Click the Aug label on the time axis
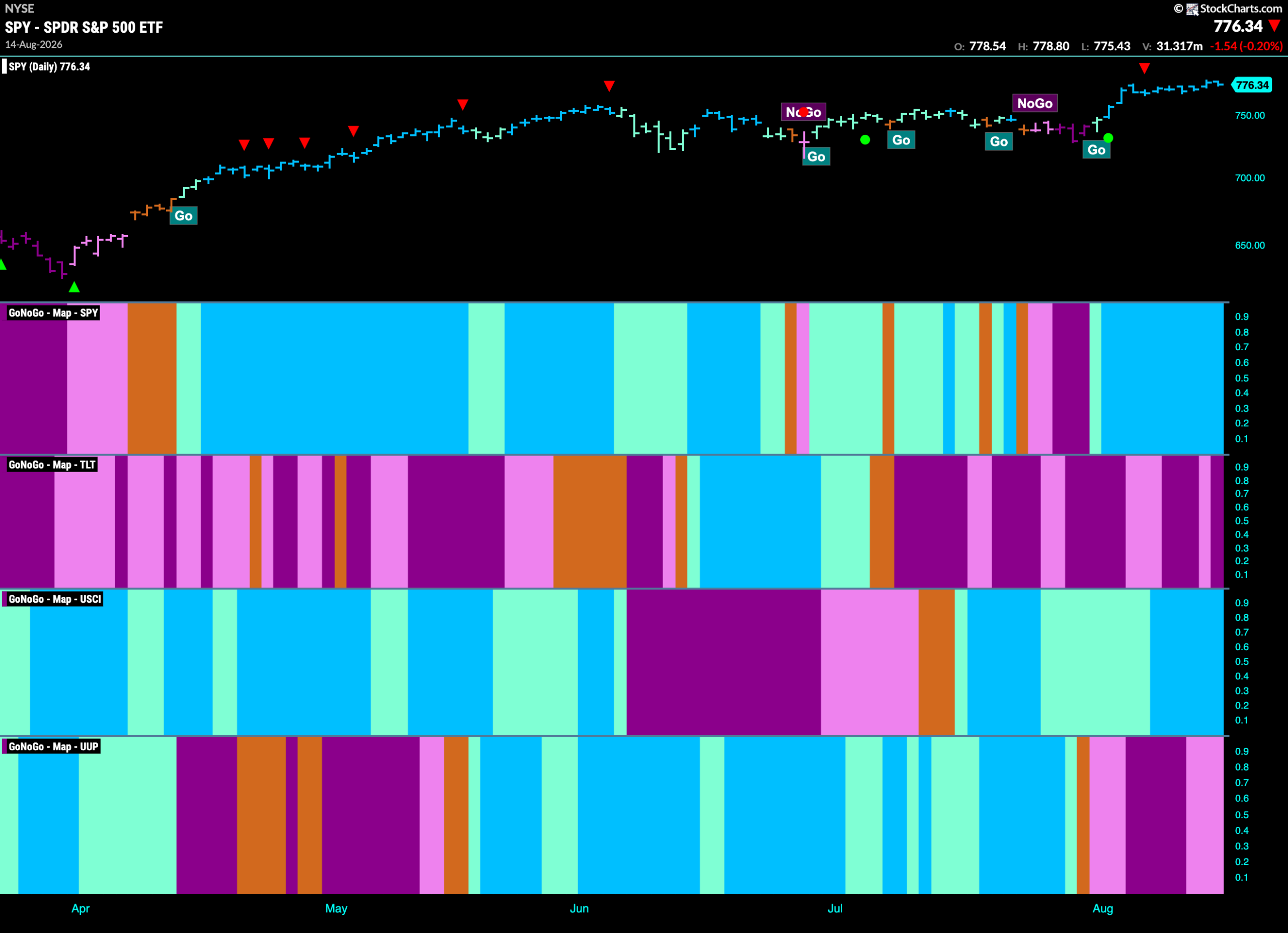1288x933 pixels. pos(1103,908)
